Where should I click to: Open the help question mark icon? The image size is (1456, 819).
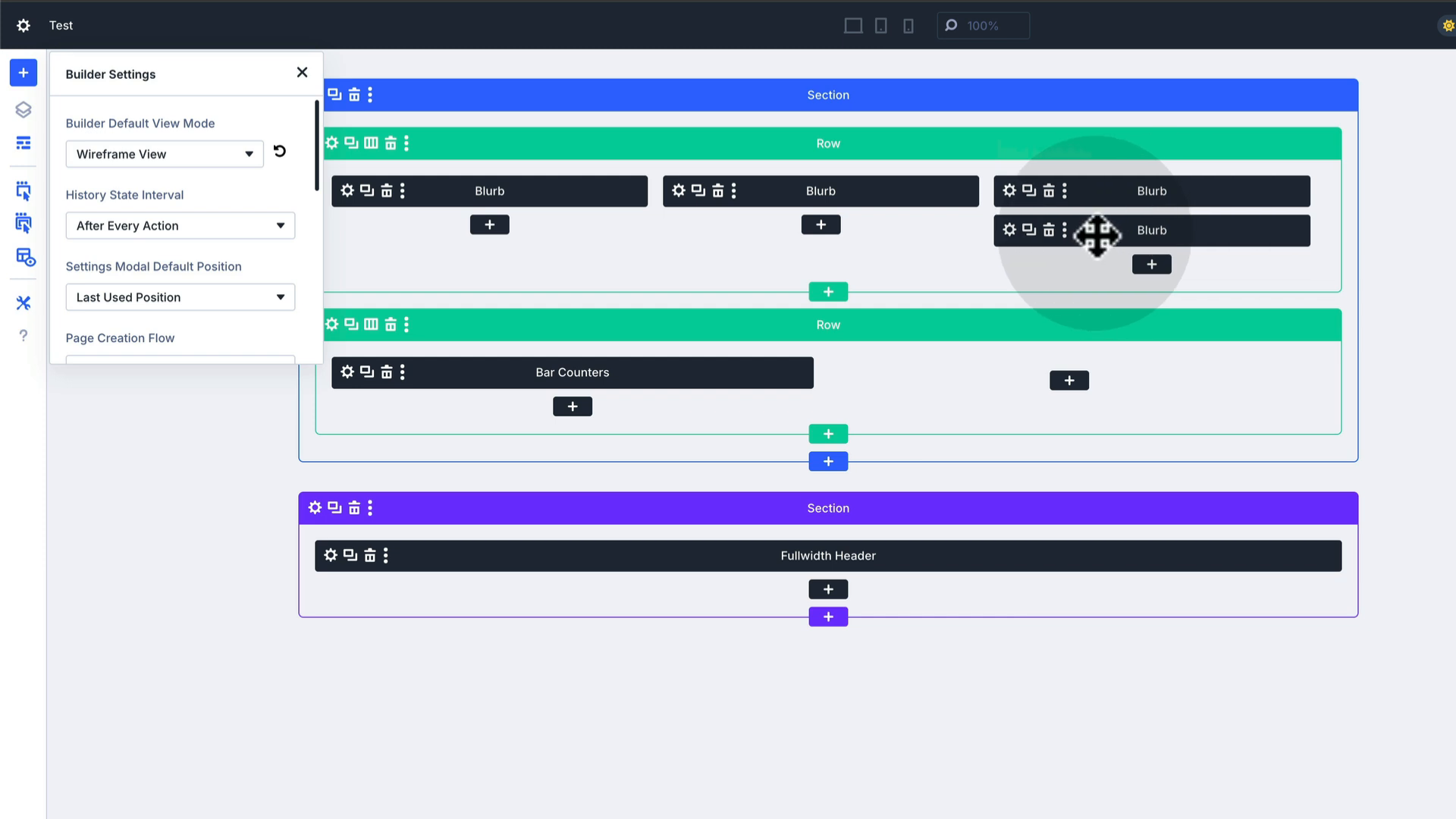point(23,335)
